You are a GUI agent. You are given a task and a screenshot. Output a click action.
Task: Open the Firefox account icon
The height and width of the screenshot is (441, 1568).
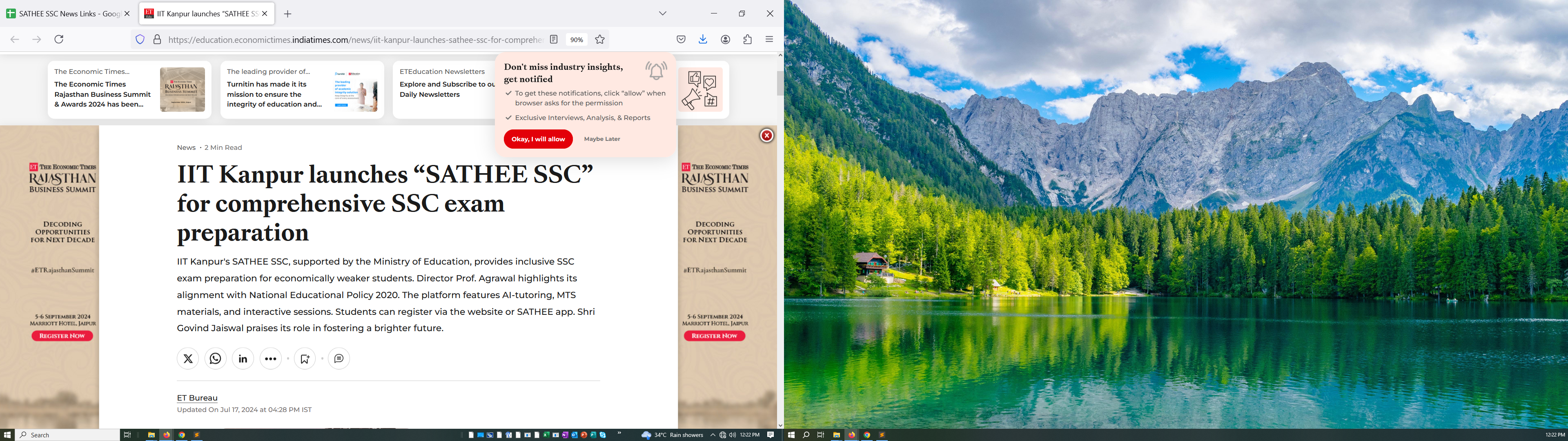pyautogui.click(x=726, y=40)
